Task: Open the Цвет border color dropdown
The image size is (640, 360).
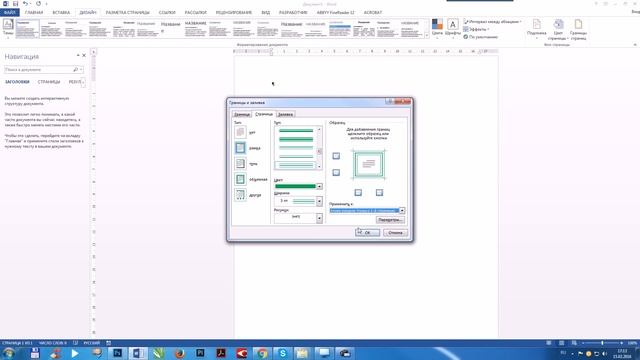Action: click(319, 187)
